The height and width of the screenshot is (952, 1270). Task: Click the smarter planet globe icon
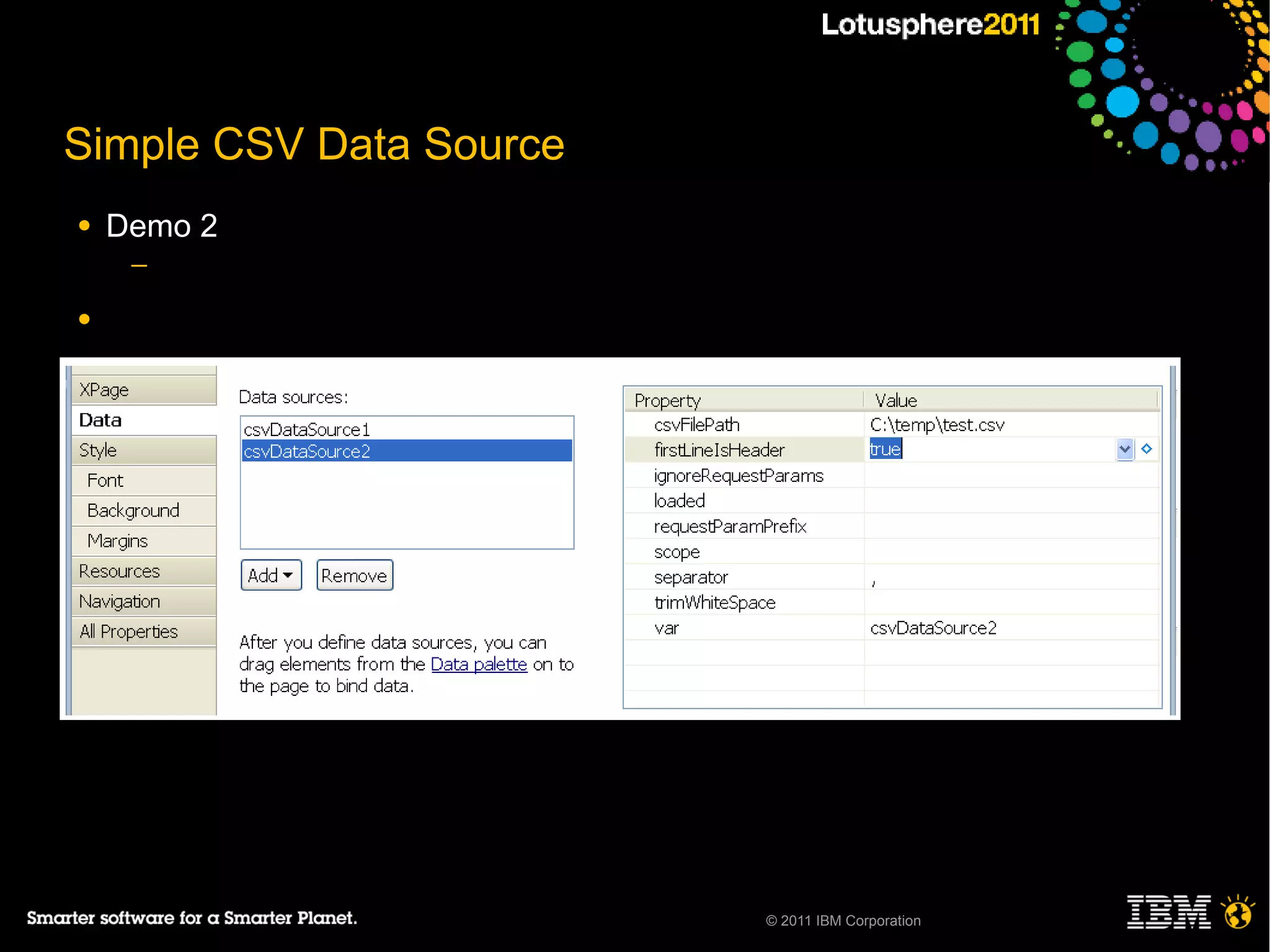[1238, 911]
